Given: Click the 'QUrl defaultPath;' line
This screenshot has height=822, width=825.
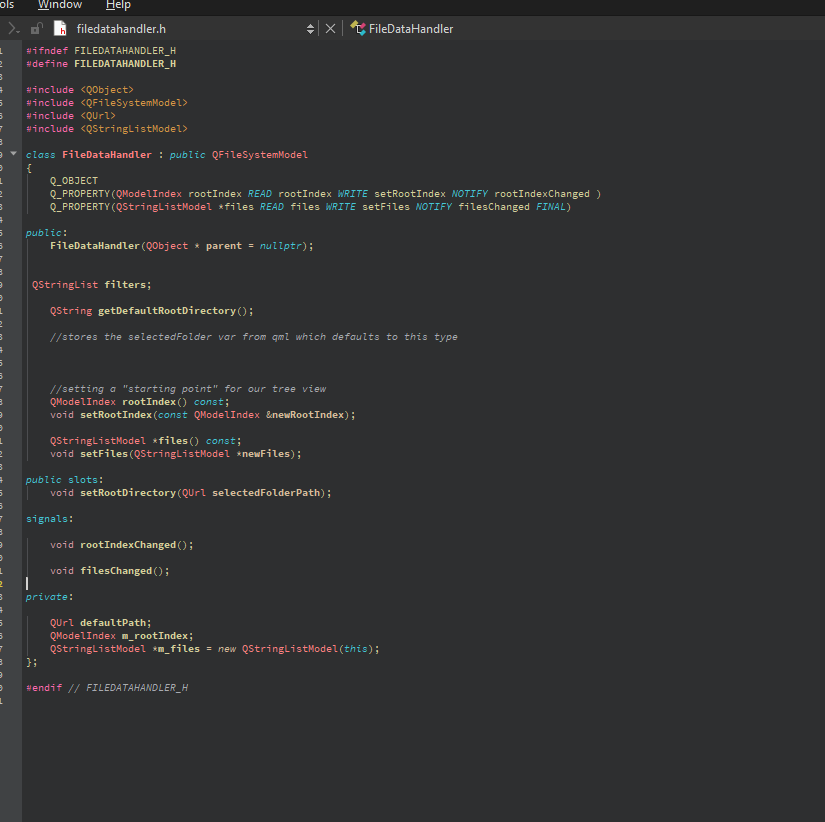Looking at the screenshot, I should [x=100, y=623].
